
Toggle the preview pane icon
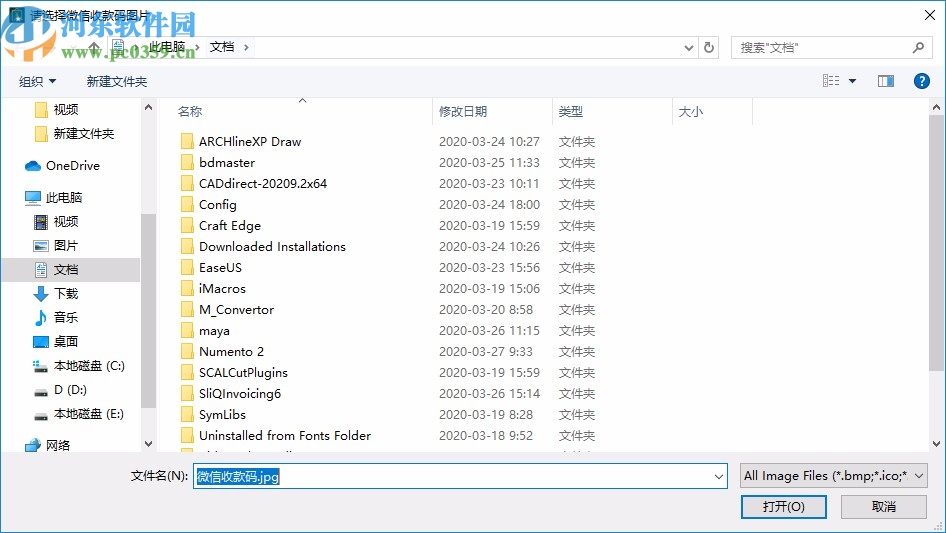pos(886,81)
